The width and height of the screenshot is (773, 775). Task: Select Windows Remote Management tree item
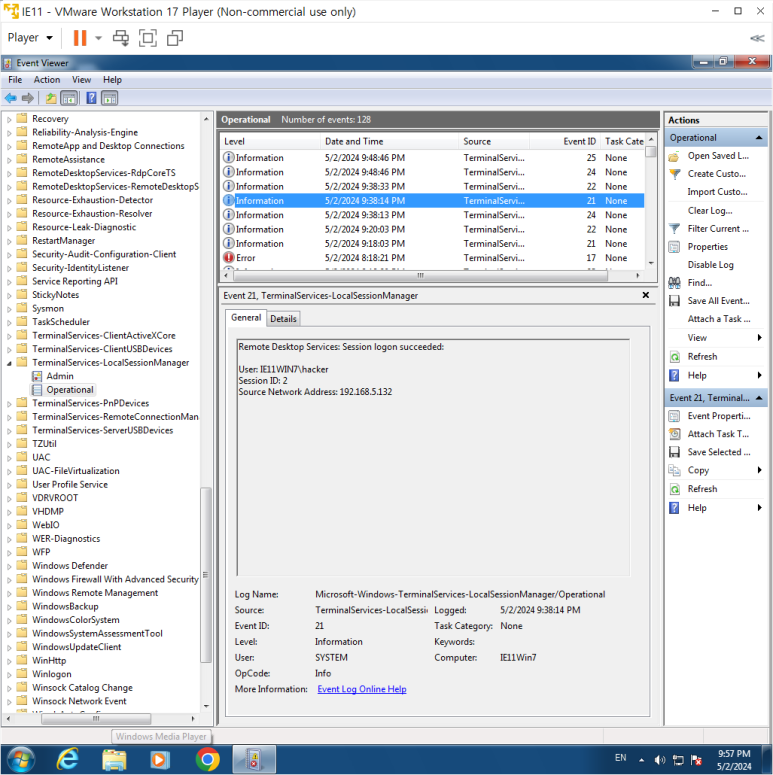tap(95, 593)
